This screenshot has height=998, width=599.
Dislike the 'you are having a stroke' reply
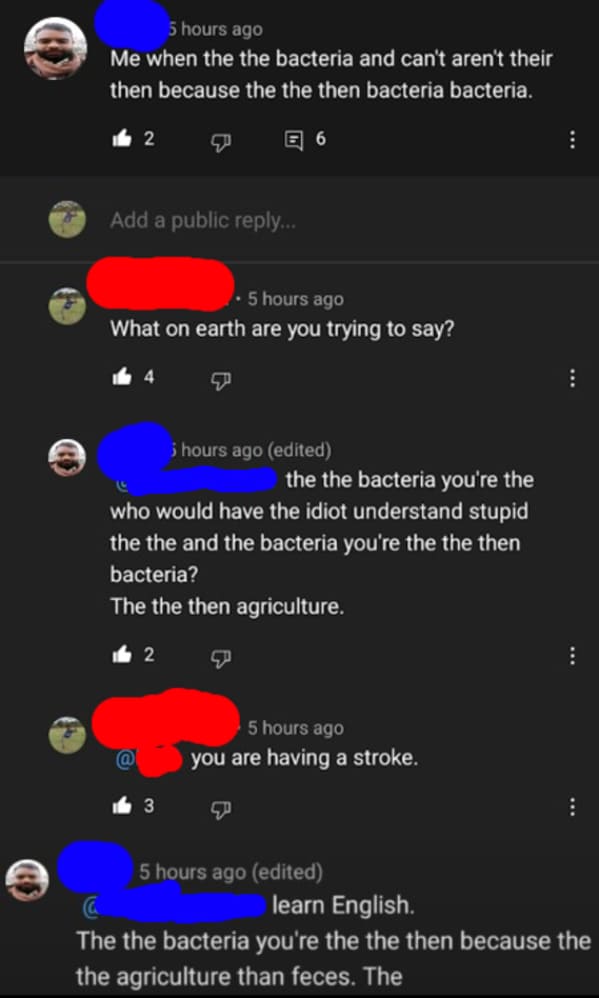220,809
